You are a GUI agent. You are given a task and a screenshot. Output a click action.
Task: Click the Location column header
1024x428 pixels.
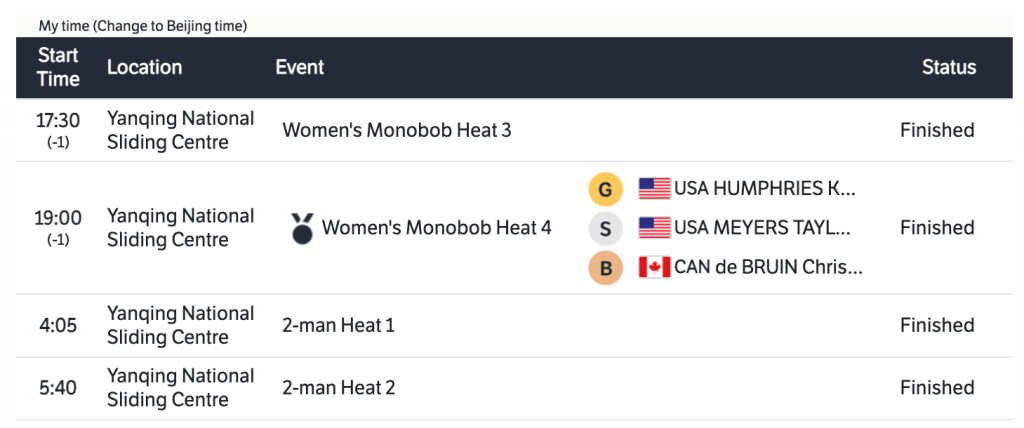(145, 67)
